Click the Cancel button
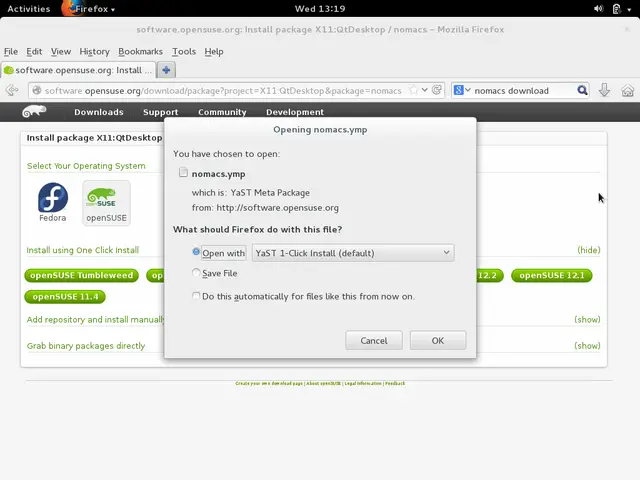 coord(374,340)
